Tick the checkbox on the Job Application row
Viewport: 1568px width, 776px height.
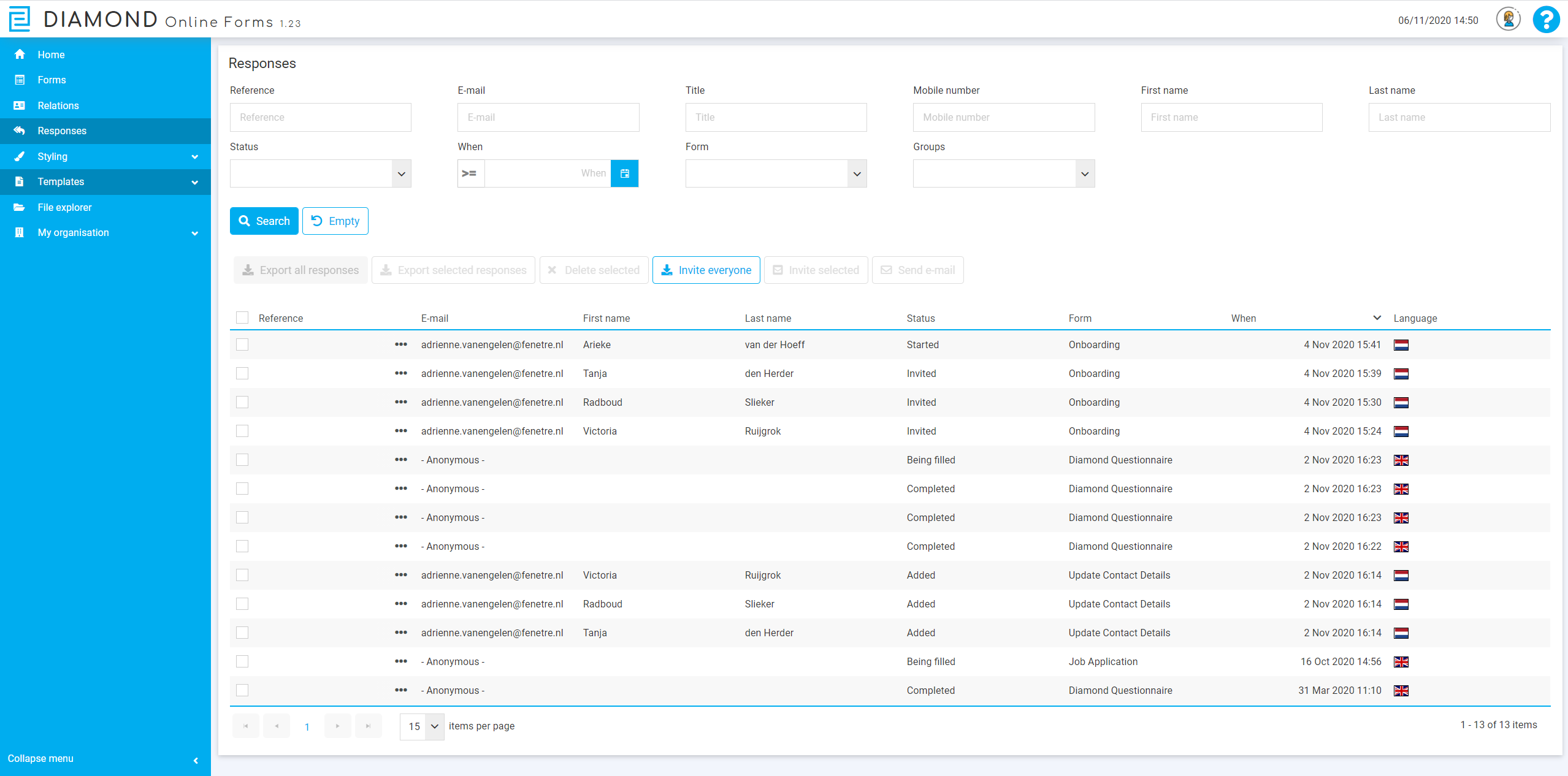[x=242, y=661]
